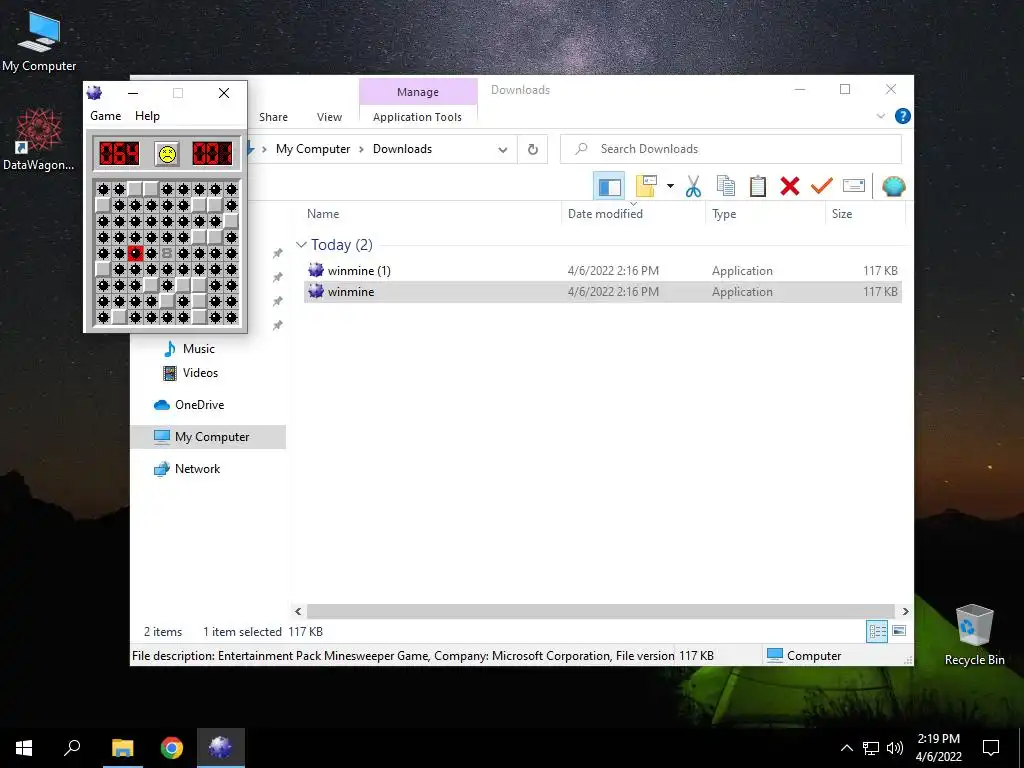Open the notification center icon
Viewport: 1024px width, 768px height.
click(x=991, y=748)
